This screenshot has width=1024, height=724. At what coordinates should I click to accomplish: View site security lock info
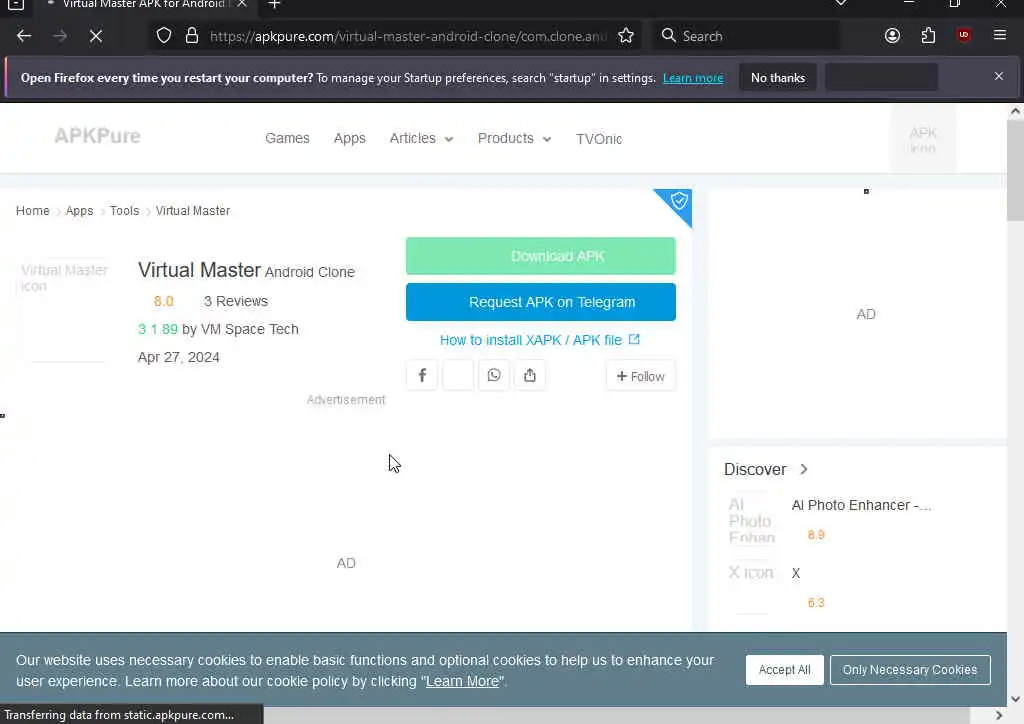[192, 36]
